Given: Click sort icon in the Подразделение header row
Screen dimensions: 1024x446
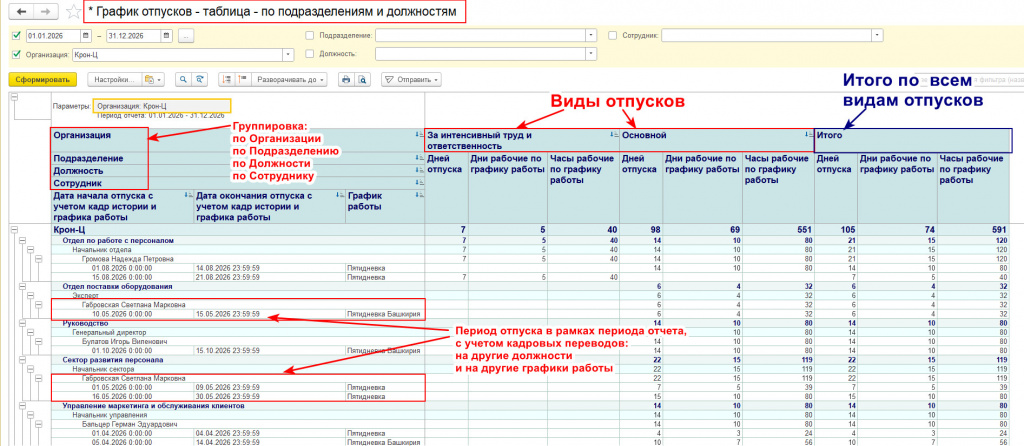Looking at the screenshot, I should coord(419,159).
